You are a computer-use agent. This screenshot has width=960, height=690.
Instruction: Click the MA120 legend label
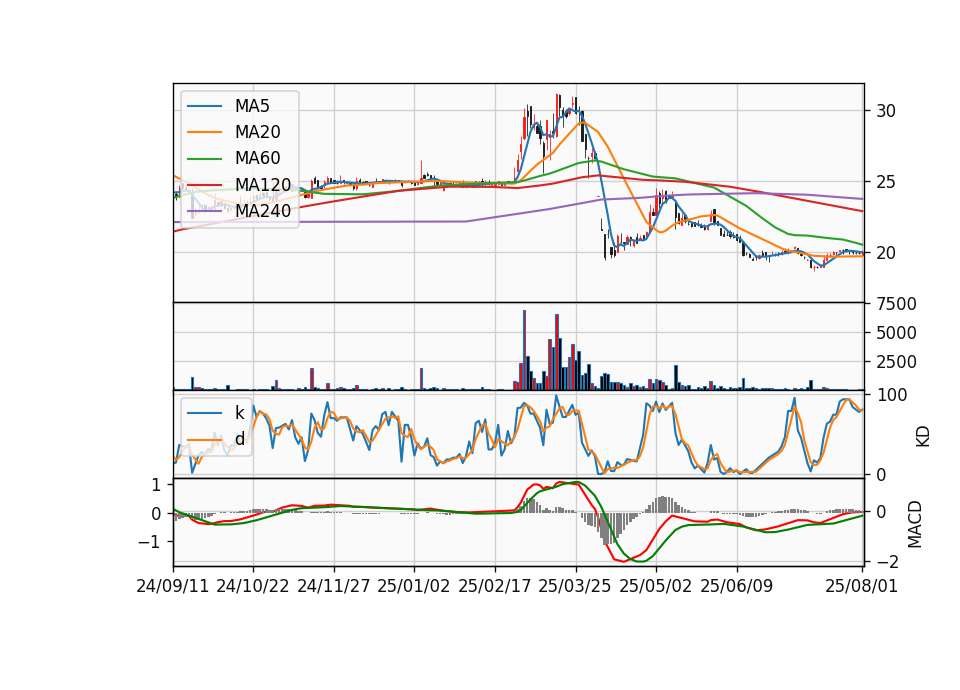click(263, 185)
